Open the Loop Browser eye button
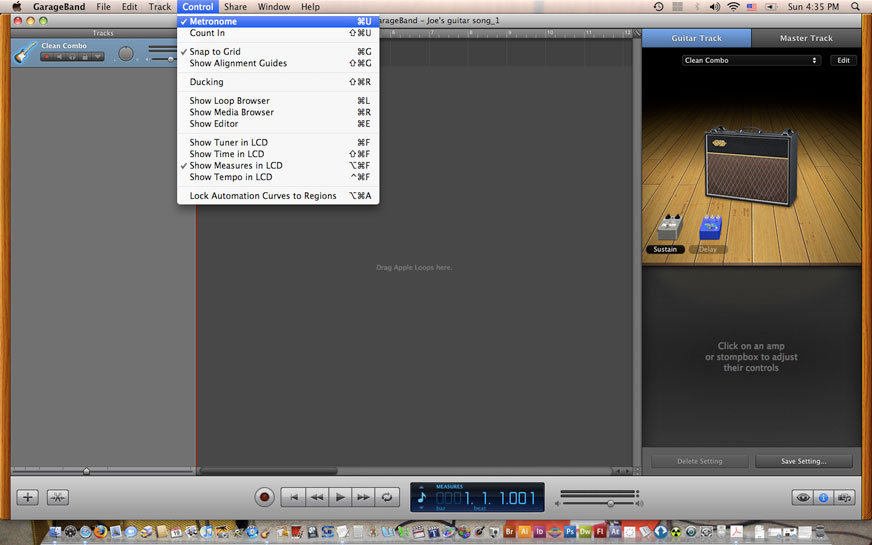The width and height of the screenshot is (872, 545). click(x=802, y=497)
